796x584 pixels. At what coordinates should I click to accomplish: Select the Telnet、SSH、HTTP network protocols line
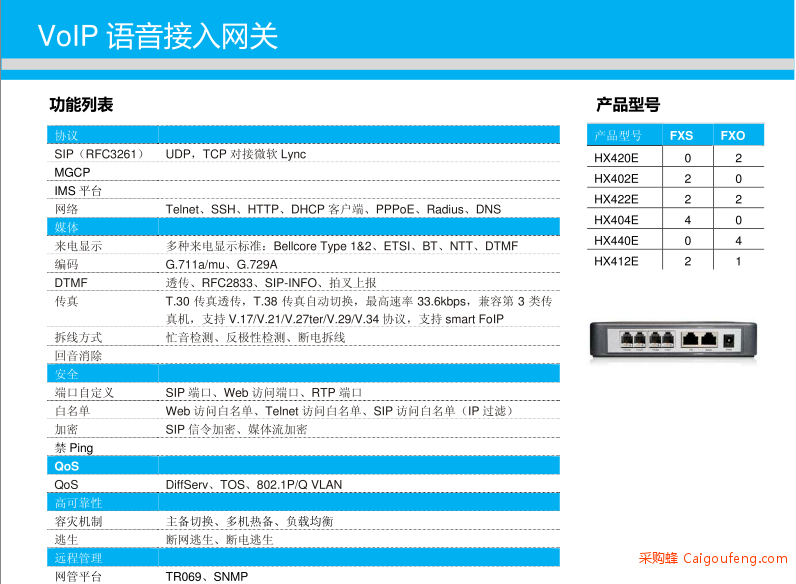(333, 209)
